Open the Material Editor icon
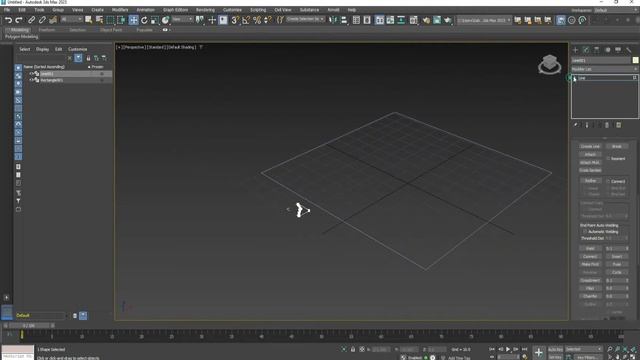 point(413,20)
